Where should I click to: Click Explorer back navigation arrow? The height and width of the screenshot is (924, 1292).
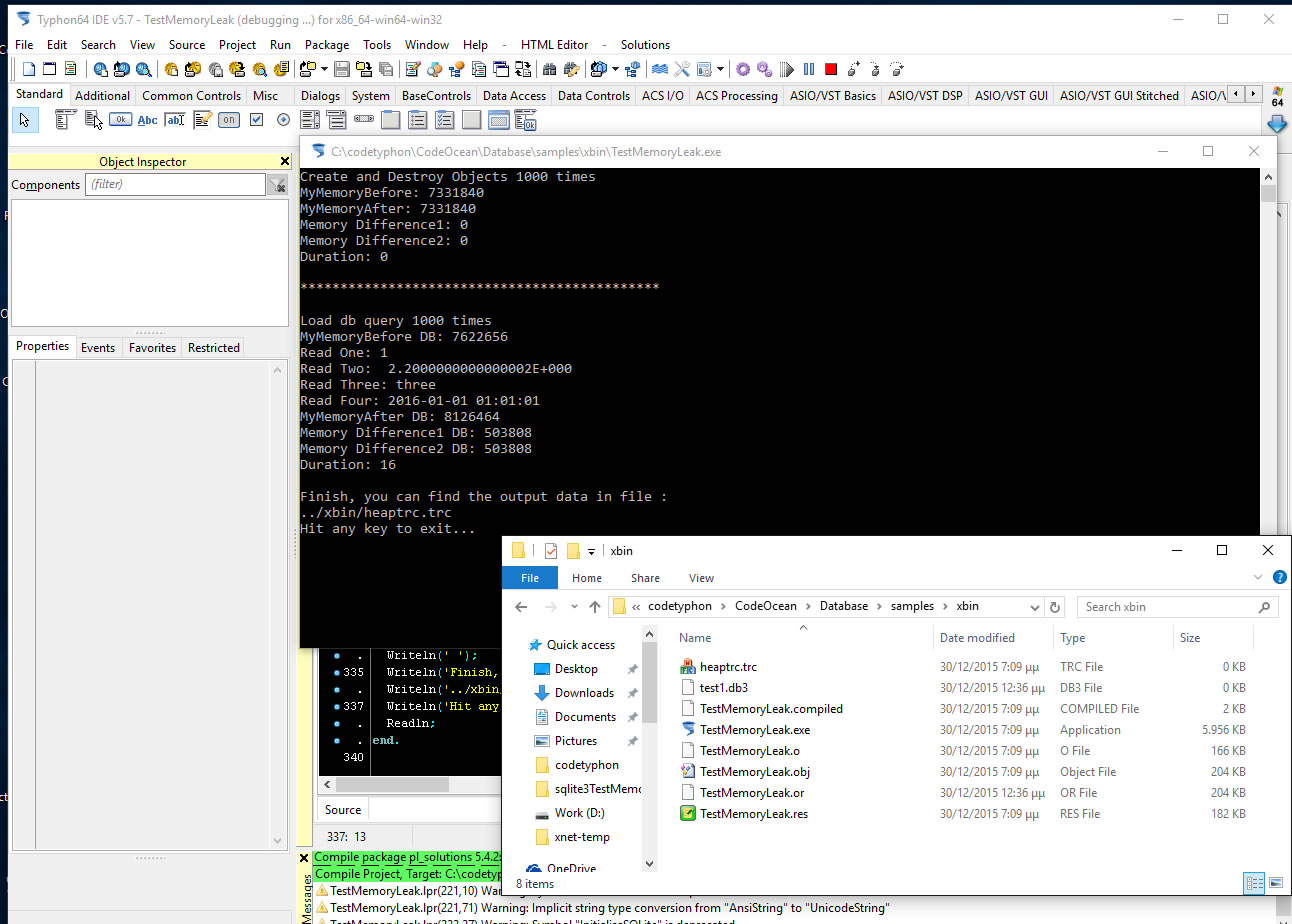pos(521,607)
